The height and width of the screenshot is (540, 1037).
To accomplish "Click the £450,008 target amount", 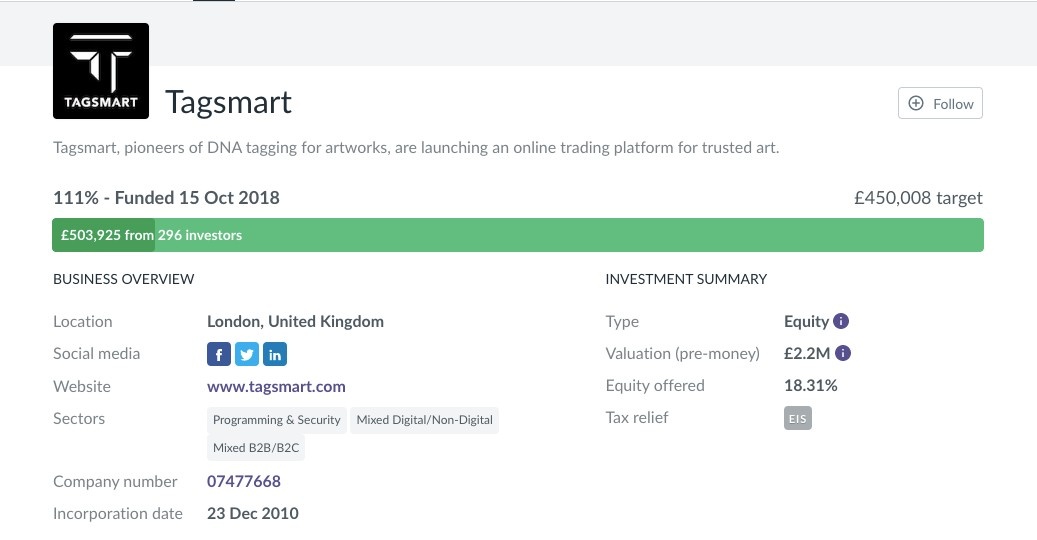I will (918, 198).
